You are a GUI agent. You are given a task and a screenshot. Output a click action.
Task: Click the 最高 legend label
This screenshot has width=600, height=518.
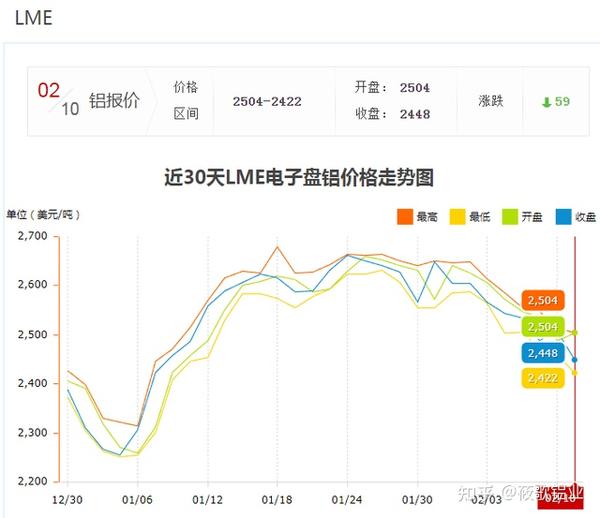coord(427,217)
